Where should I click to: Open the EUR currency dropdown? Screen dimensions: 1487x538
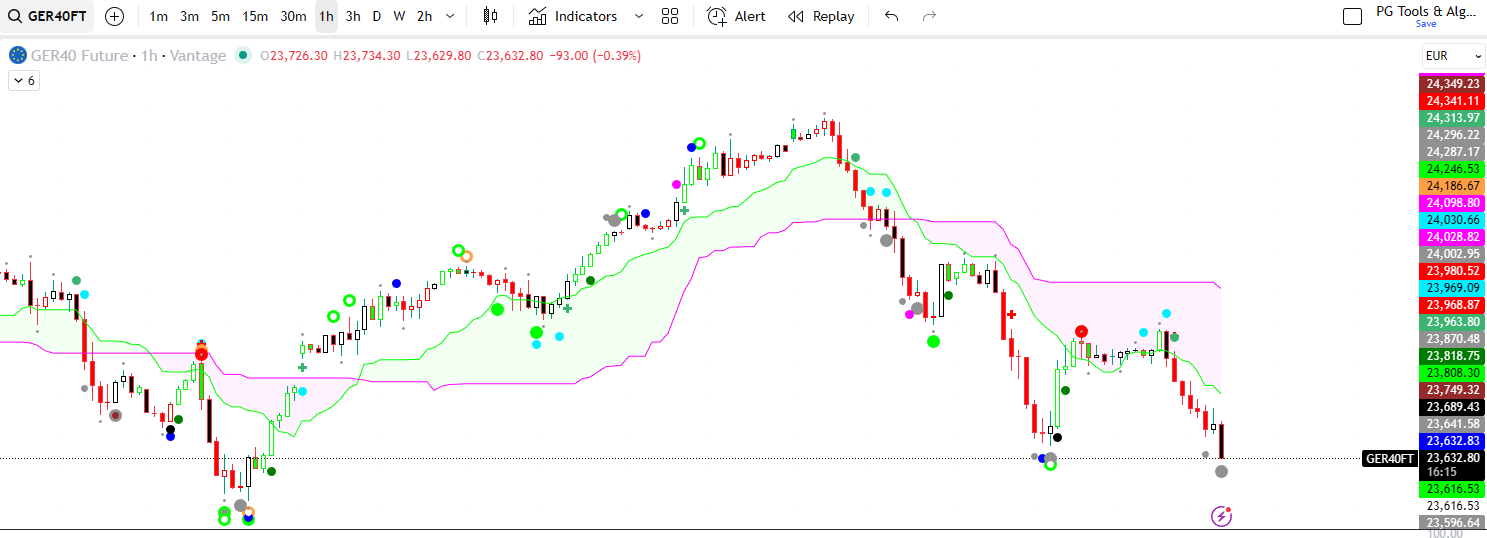coord(1453,56)
